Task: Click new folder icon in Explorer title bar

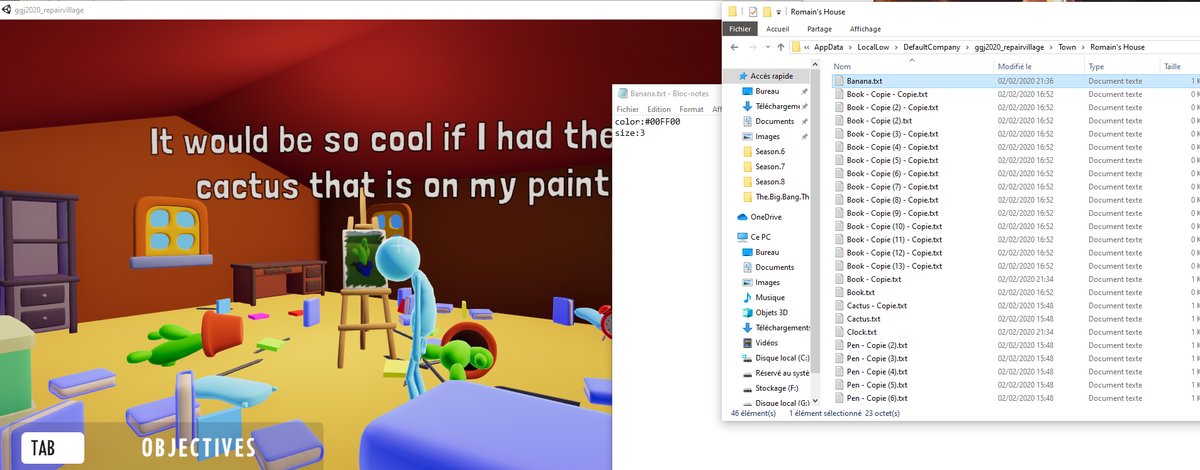Action: (x=766, y=11)
